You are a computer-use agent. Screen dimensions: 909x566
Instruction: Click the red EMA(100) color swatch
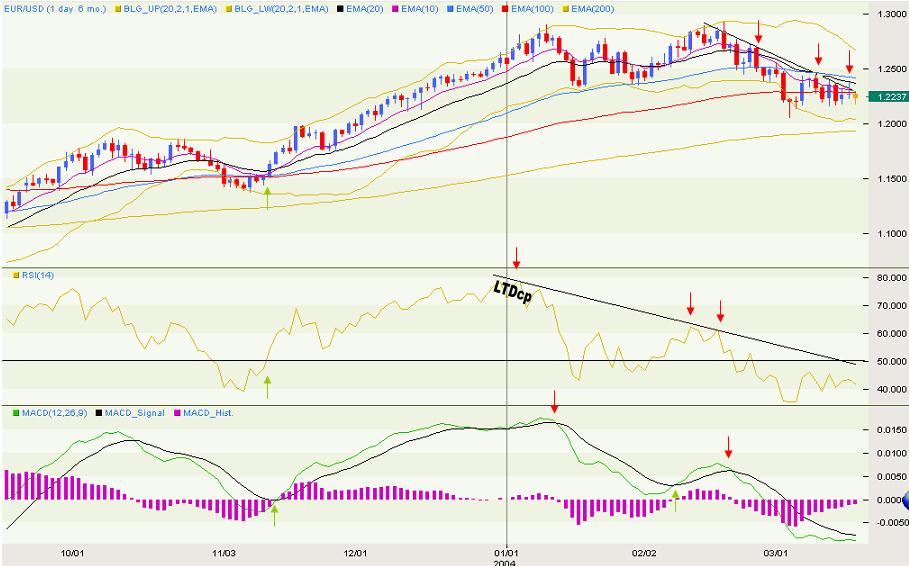(x=506, y=9)
